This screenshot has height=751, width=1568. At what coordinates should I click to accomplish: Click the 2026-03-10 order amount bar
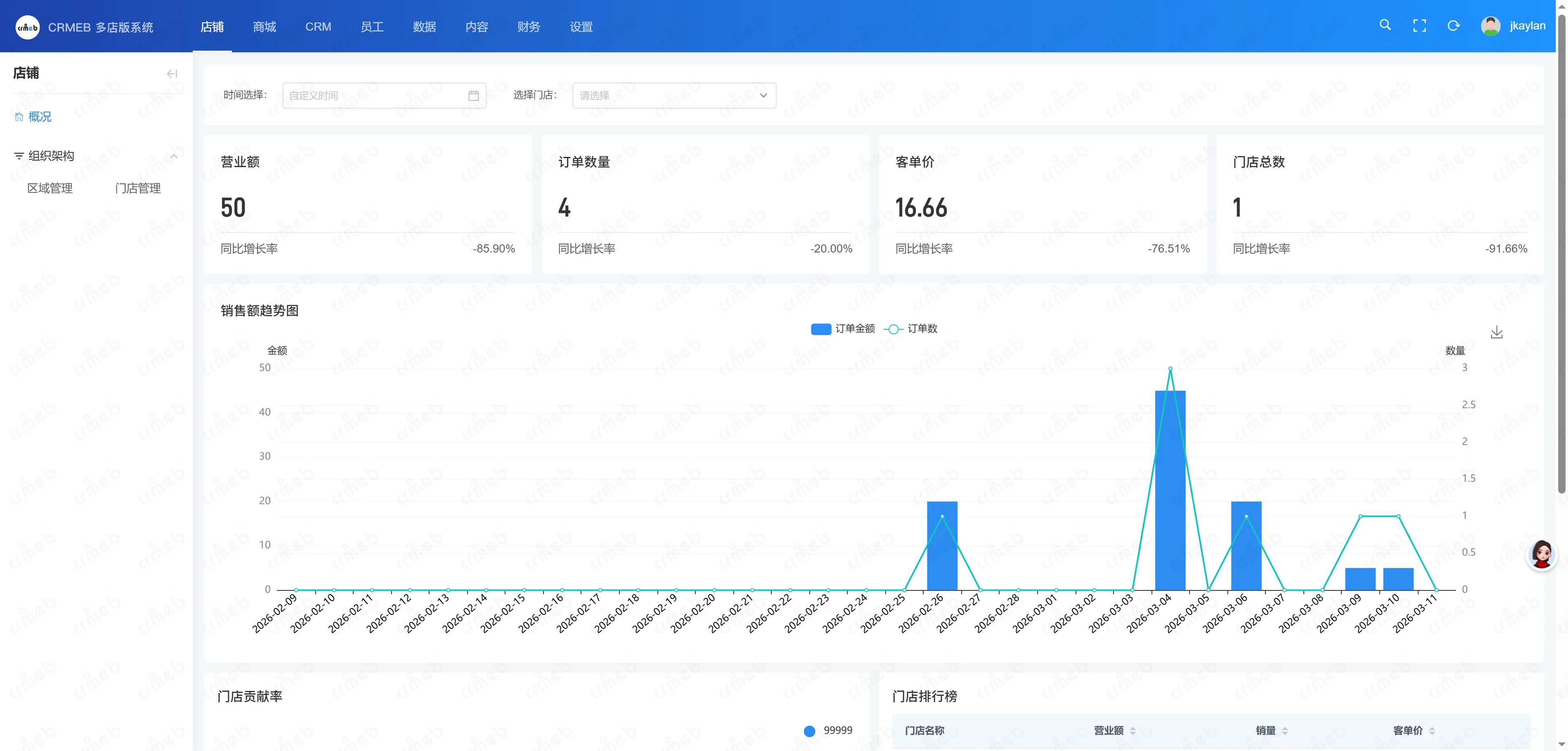[x=1398, y=579]
